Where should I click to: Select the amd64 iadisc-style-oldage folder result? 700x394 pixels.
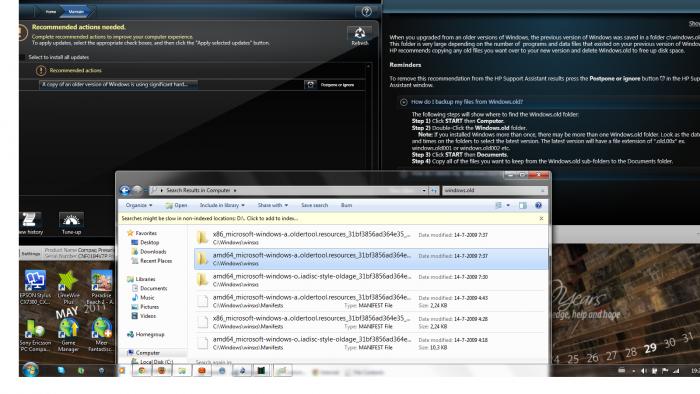pyautogui.click(x=371, y=280)
